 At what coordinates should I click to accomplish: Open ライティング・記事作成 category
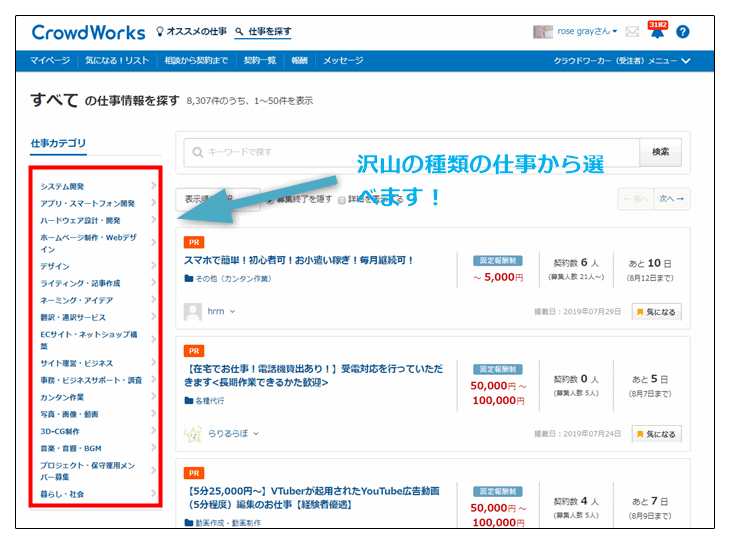pos(80,283)
